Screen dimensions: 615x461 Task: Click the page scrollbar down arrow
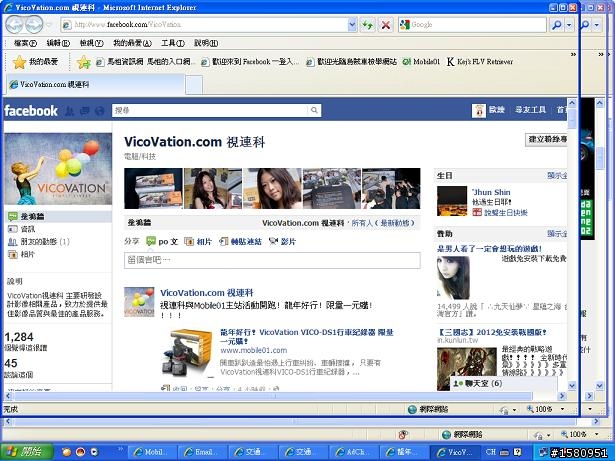point(572,386)
